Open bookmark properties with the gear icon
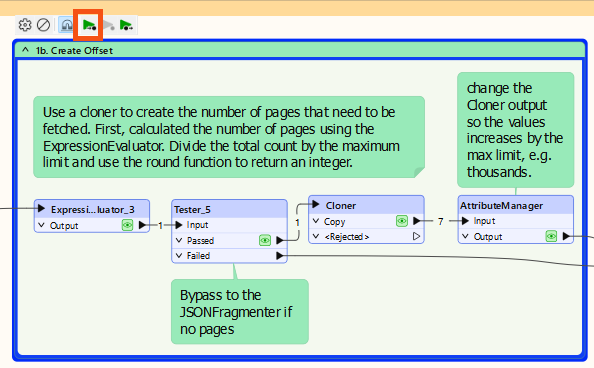The height and width of the screenshot is (368, 594). point(25,25)
